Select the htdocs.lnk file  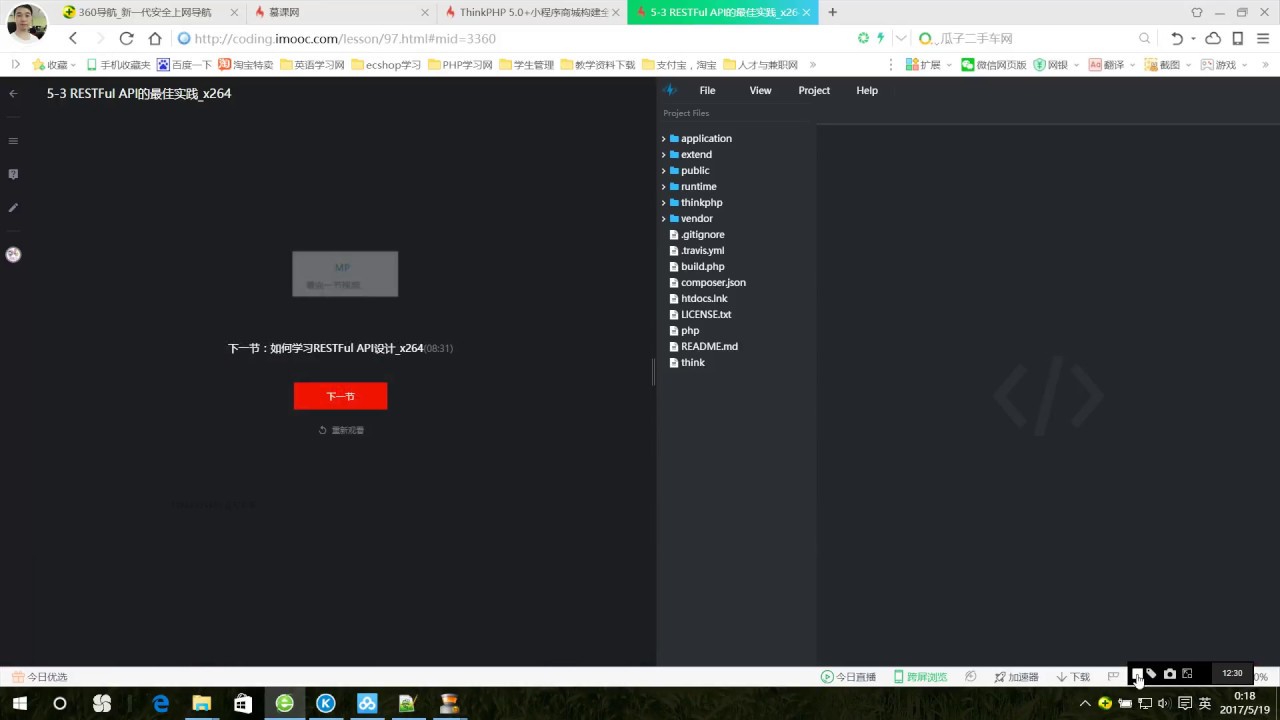point(698,298)
